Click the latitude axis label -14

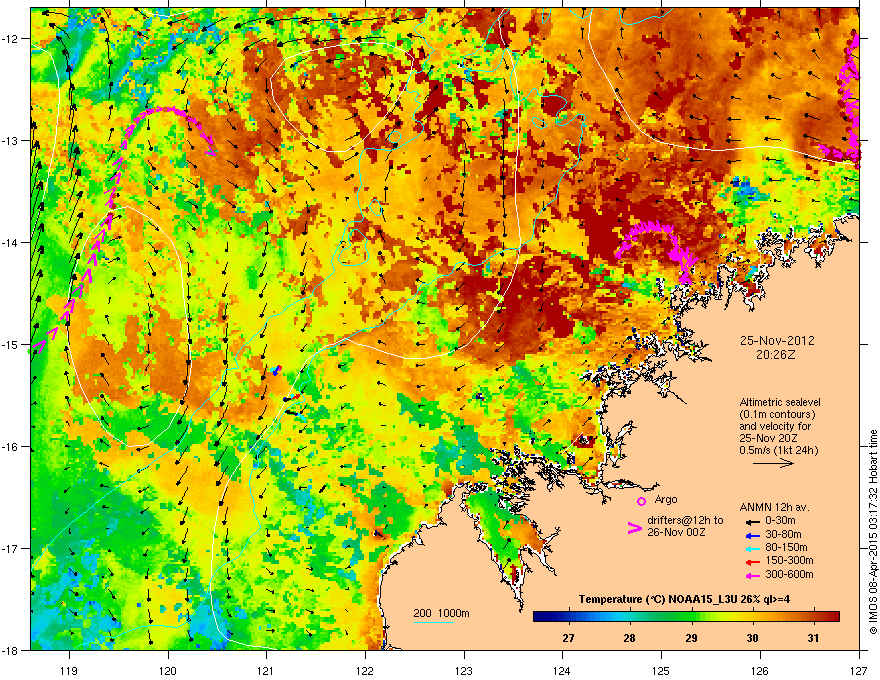pos(10,242)
